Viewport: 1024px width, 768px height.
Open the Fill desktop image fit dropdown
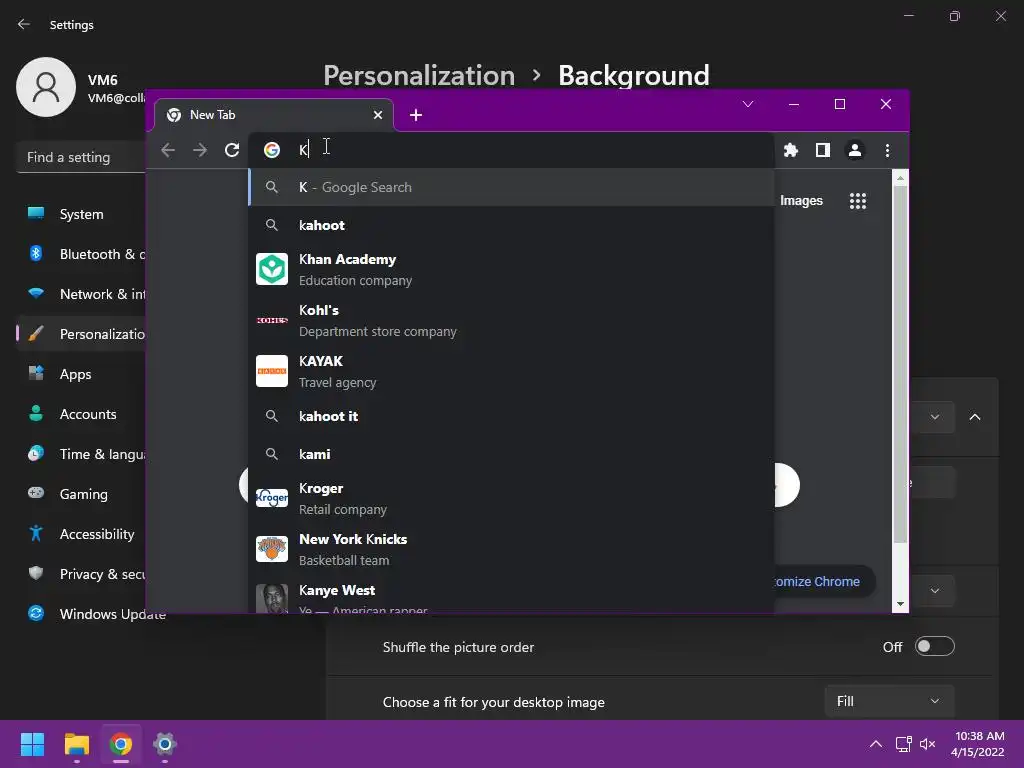(889, 701)
